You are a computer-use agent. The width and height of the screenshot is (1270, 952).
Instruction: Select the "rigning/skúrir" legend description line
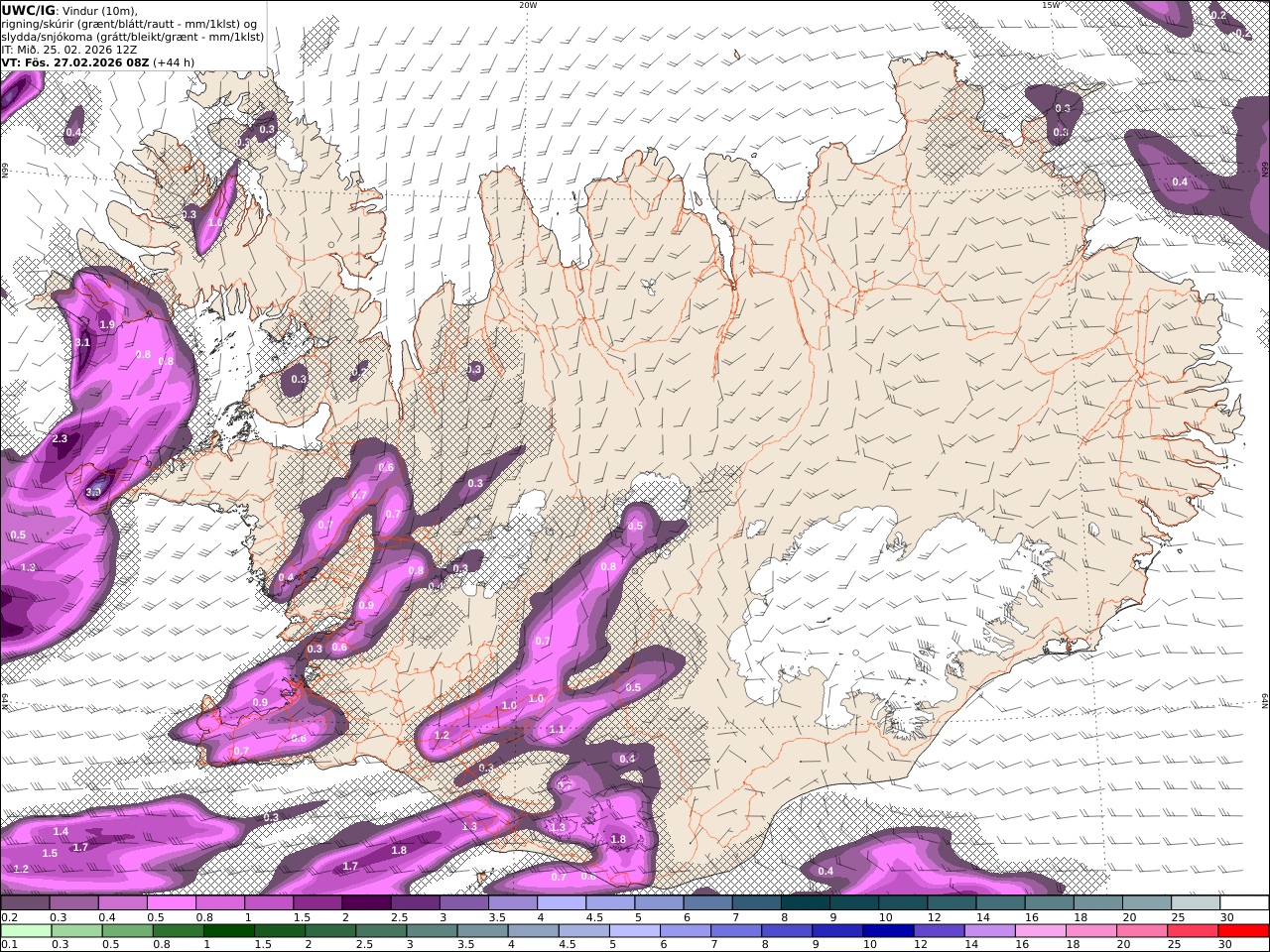(x=129, y=24)
